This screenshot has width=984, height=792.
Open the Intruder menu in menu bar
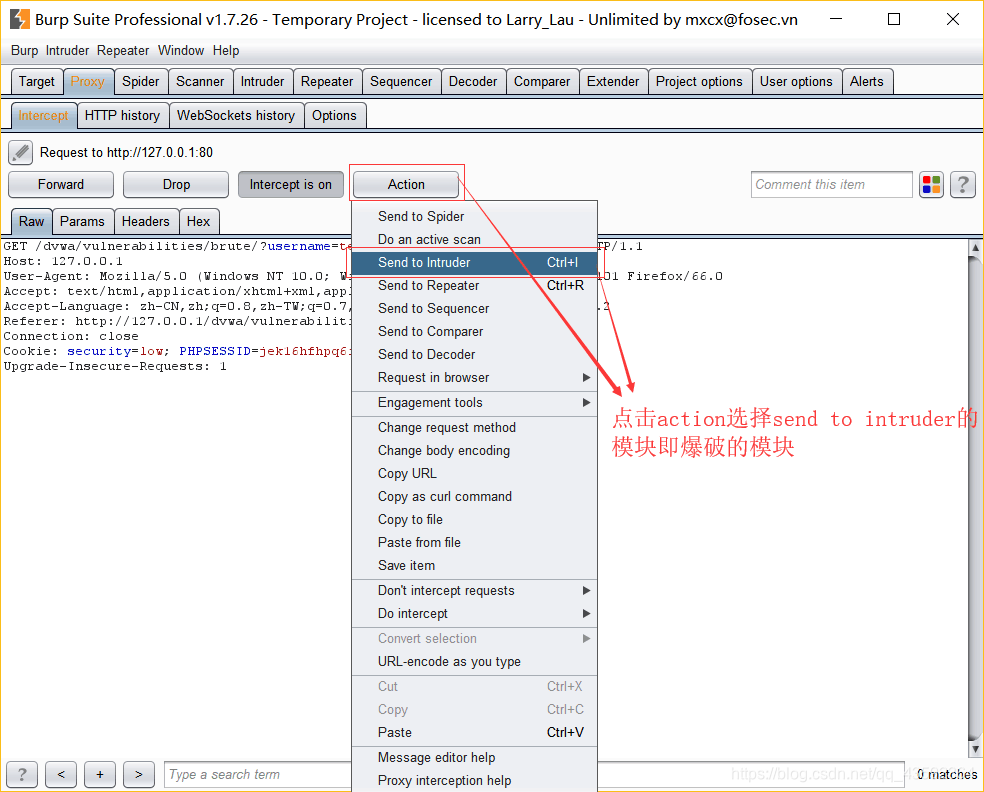67,50
